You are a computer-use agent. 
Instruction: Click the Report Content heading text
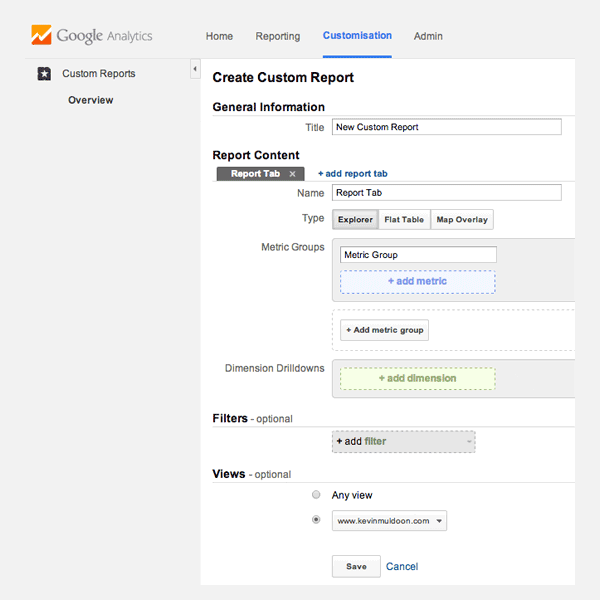[x=256, y=155]
